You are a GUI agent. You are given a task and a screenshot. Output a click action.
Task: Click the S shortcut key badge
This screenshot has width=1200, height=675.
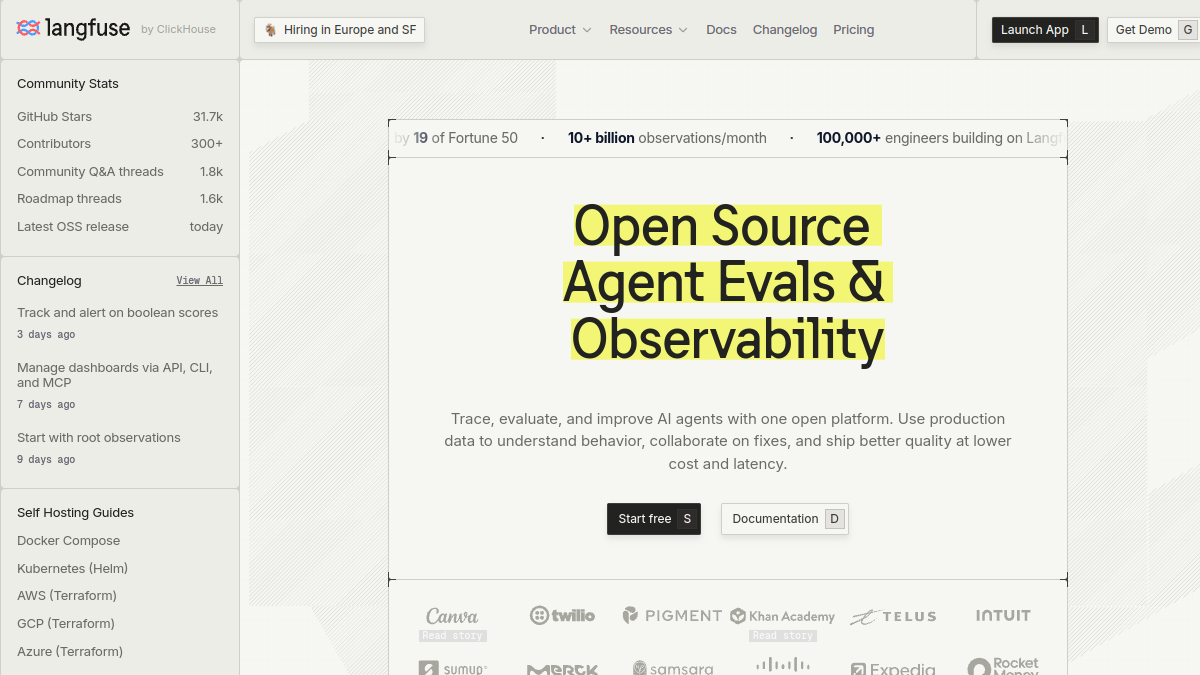pyautogui.click(x=687, y=519)
